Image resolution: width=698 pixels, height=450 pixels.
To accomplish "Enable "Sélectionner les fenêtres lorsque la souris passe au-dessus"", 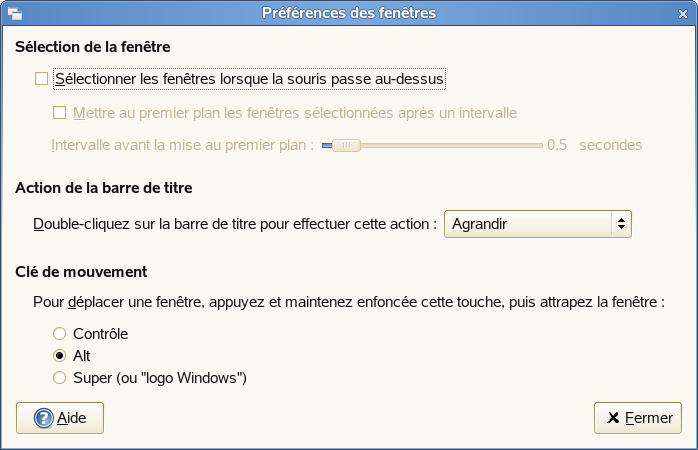I will 41,78.
